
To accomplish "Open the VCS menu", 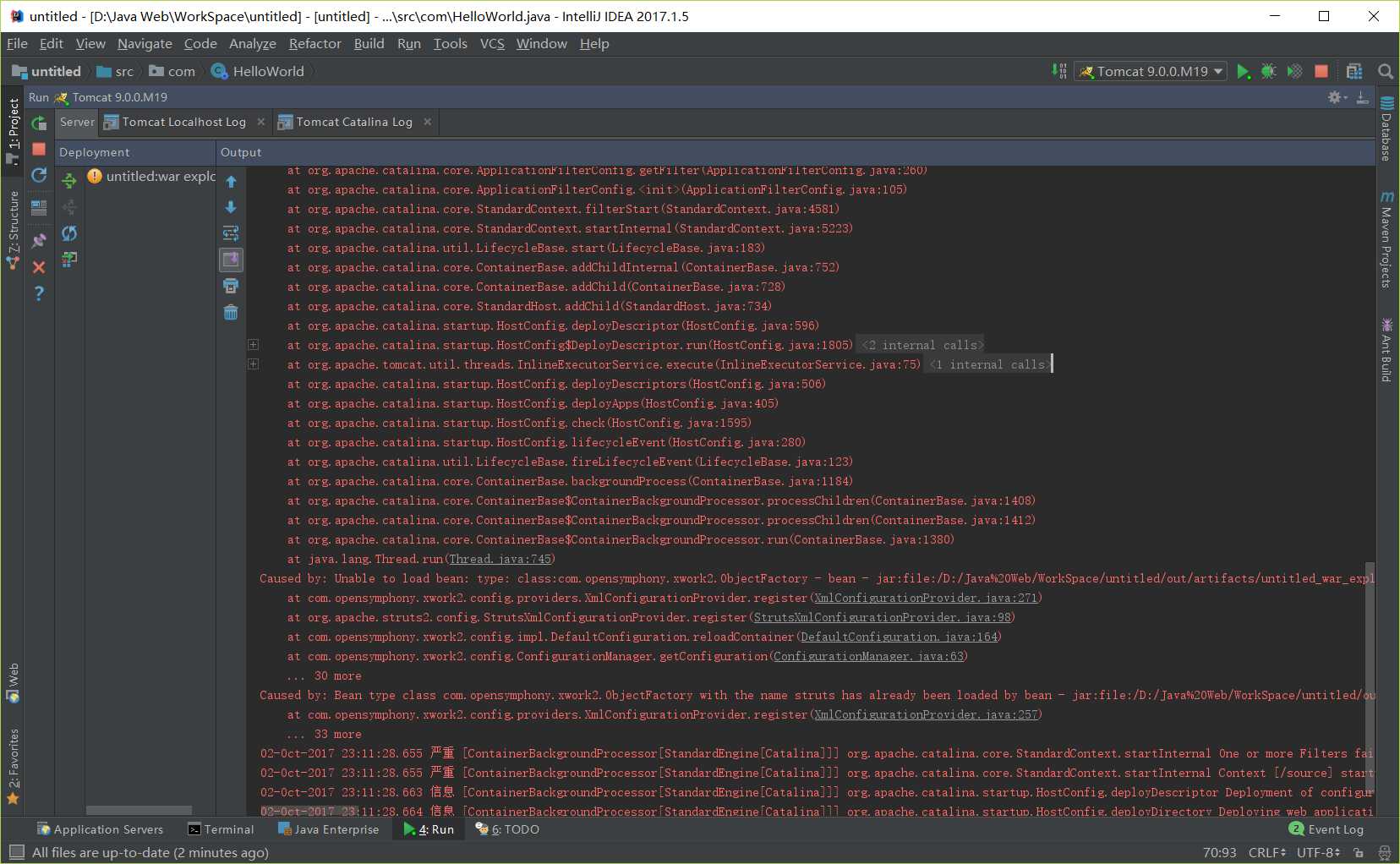I will [492, 44].
